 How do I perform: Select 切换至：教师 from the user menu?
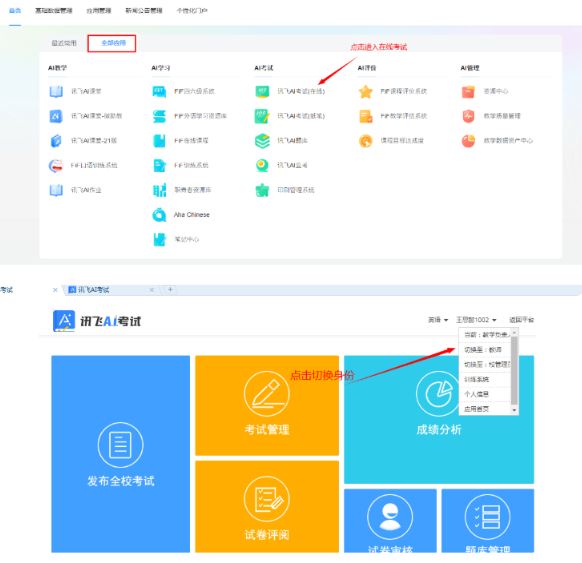tap(484, 350)
